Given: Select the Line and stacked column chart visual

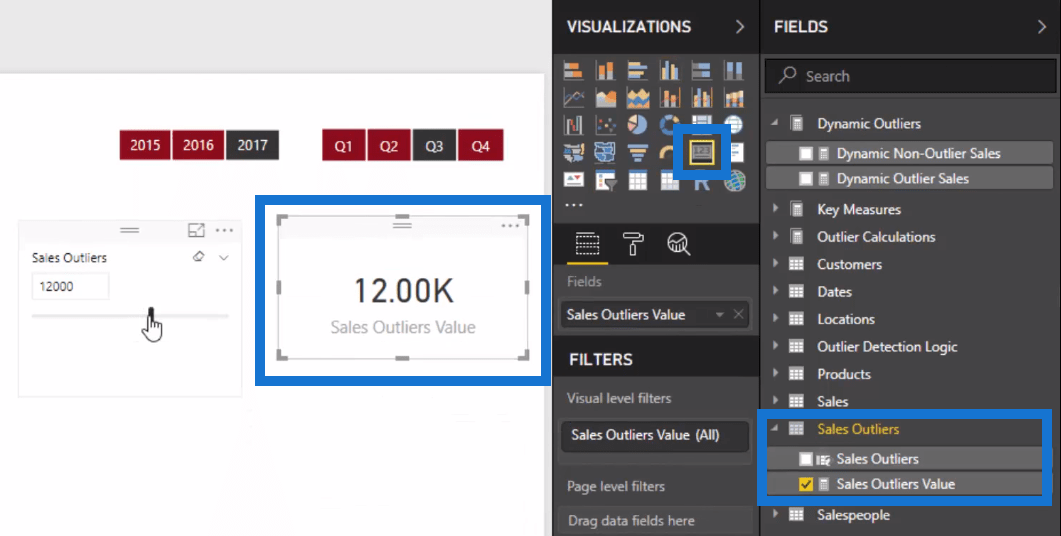Looking at the screenshot, I should [x=669, y=97].
